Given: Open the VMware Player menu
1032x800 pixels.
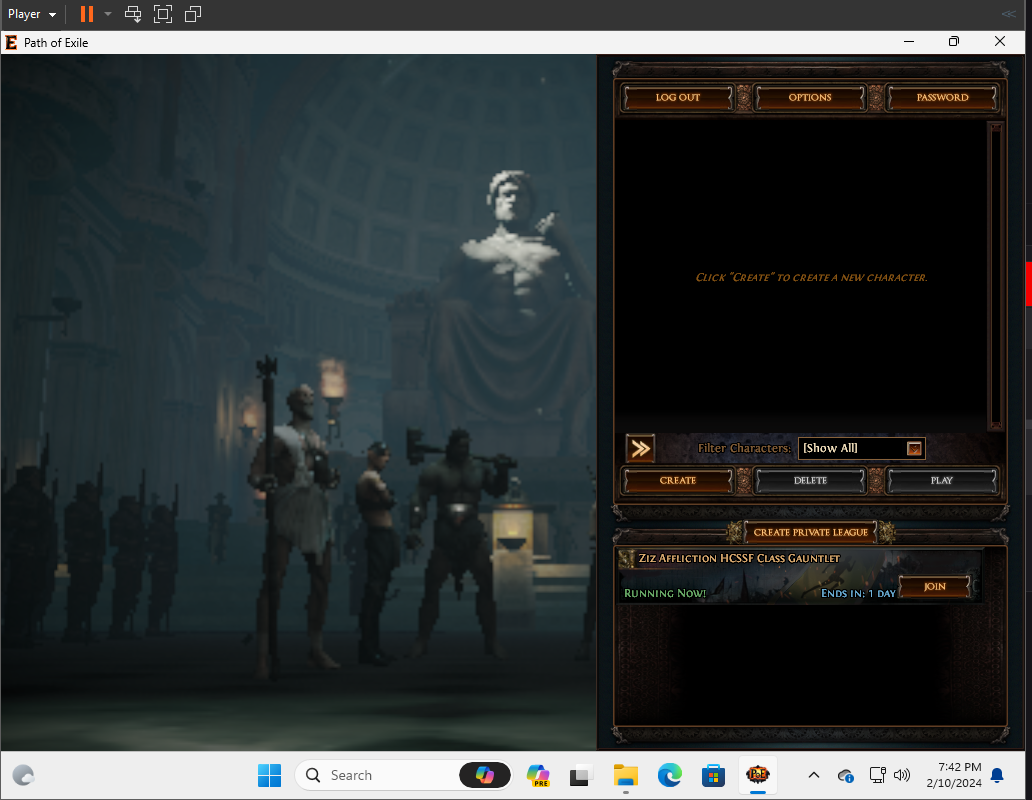Looking at the screenshot, I should [x=32, y=14].
